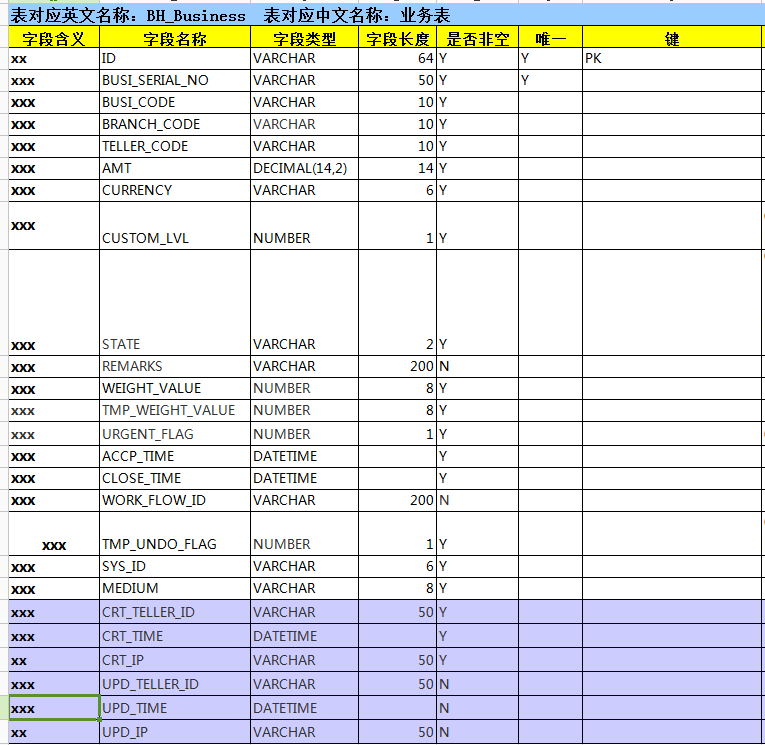The image size is (765, 745).
Task: Select the CRT_TIME cell
Action: (x=175, y=636)
